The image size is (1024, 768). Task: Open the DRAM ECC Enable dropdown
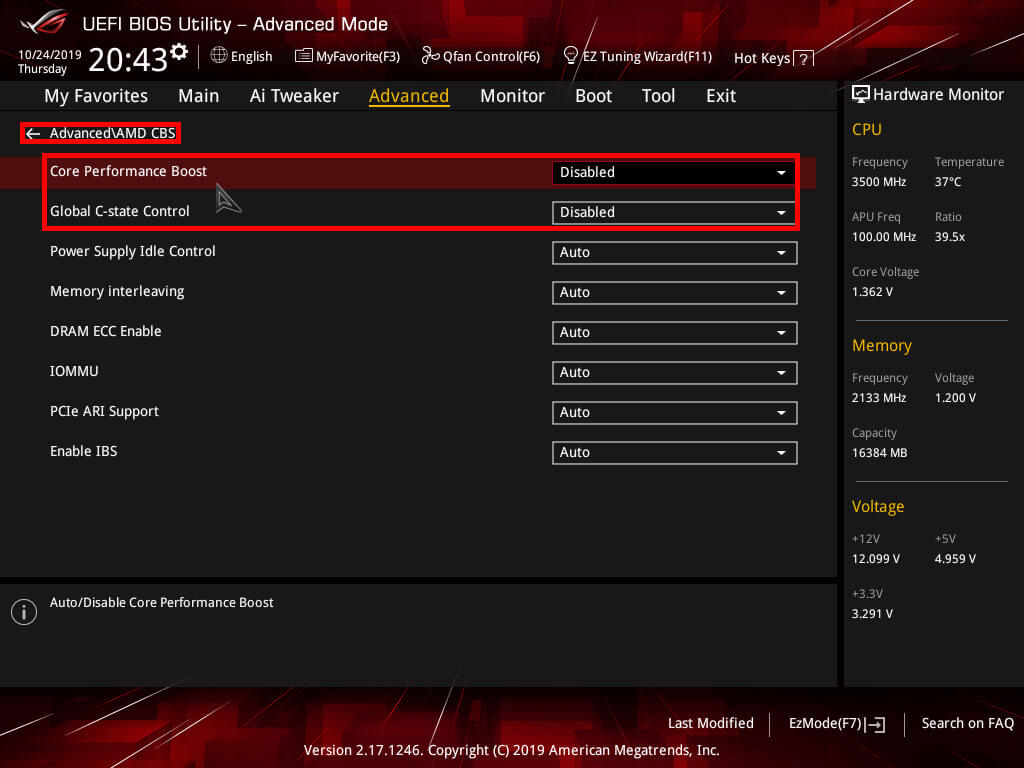tap(674, 332)
